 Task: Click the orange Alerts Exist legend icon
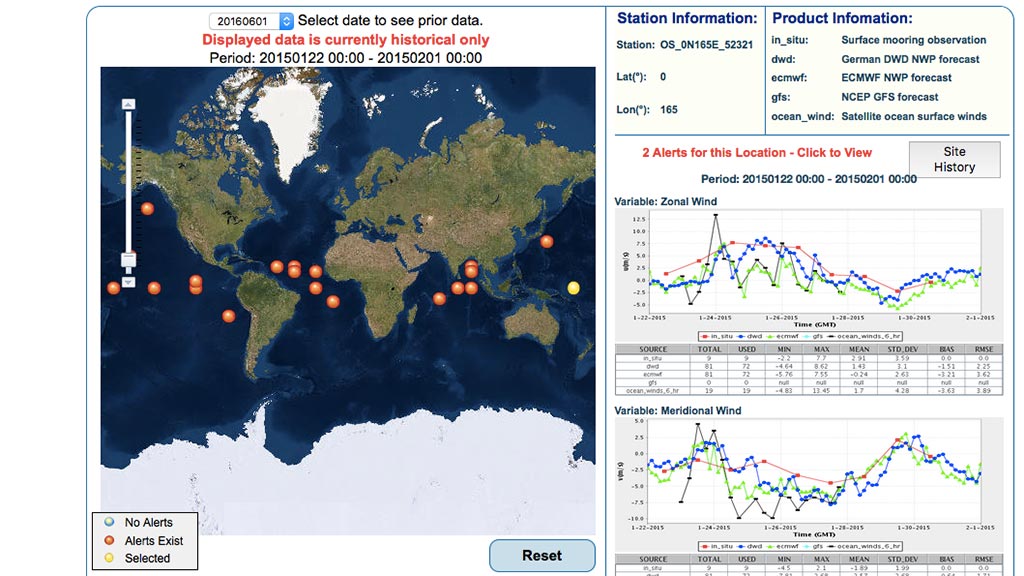tap(109, 540)
